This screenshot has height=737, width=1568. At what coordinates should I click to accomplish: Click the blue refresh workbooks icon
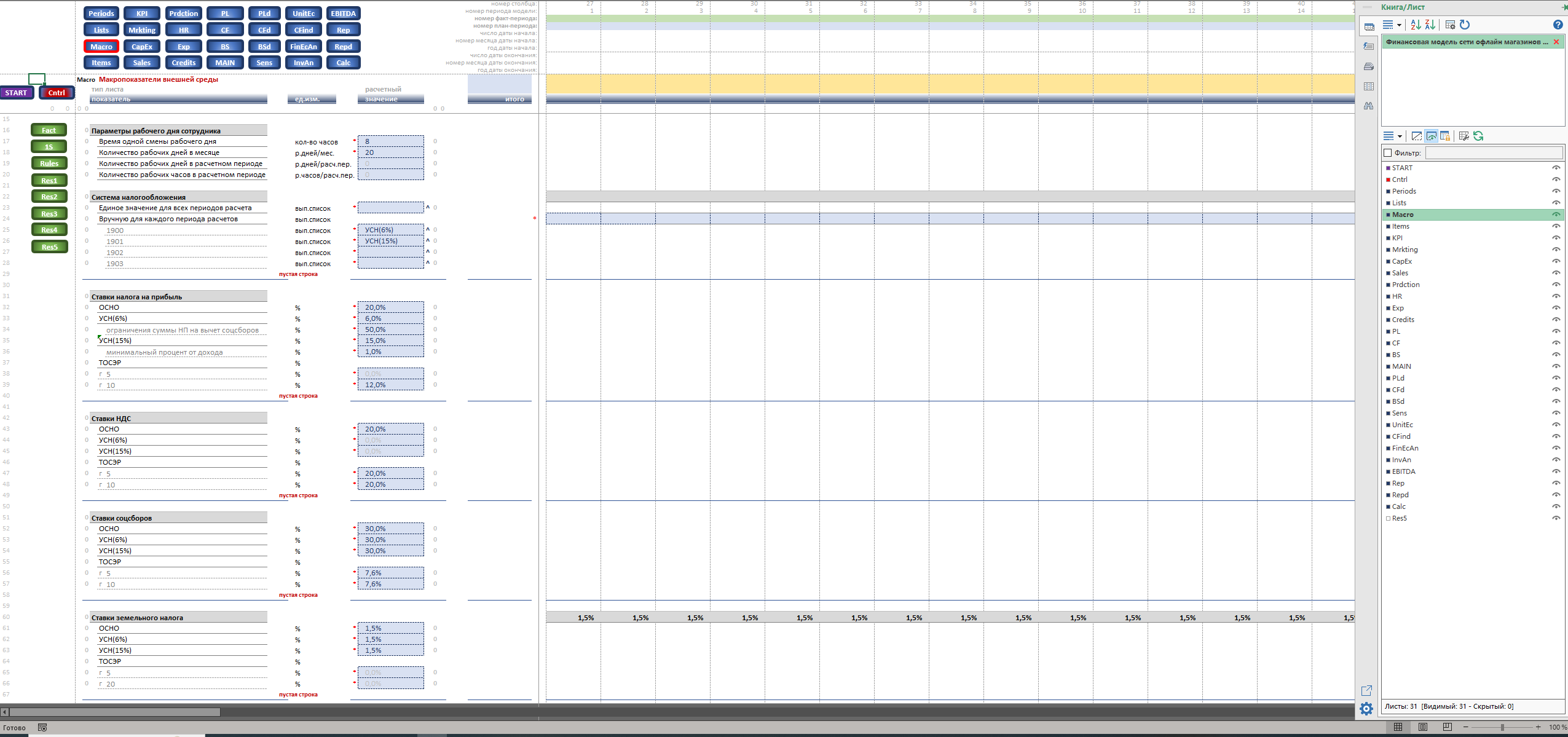pos(1465,25)
